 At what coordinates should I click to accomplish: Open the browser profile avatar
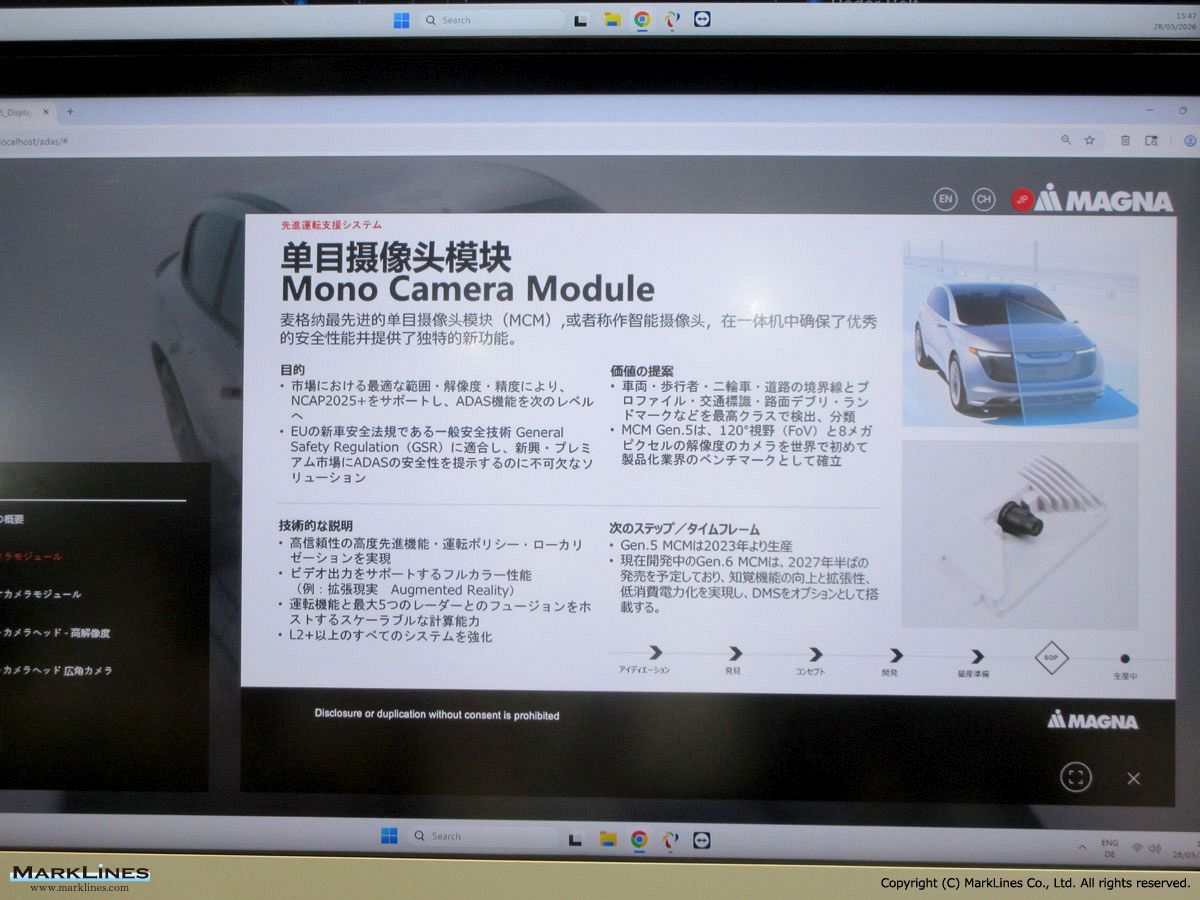point(1190,141)
